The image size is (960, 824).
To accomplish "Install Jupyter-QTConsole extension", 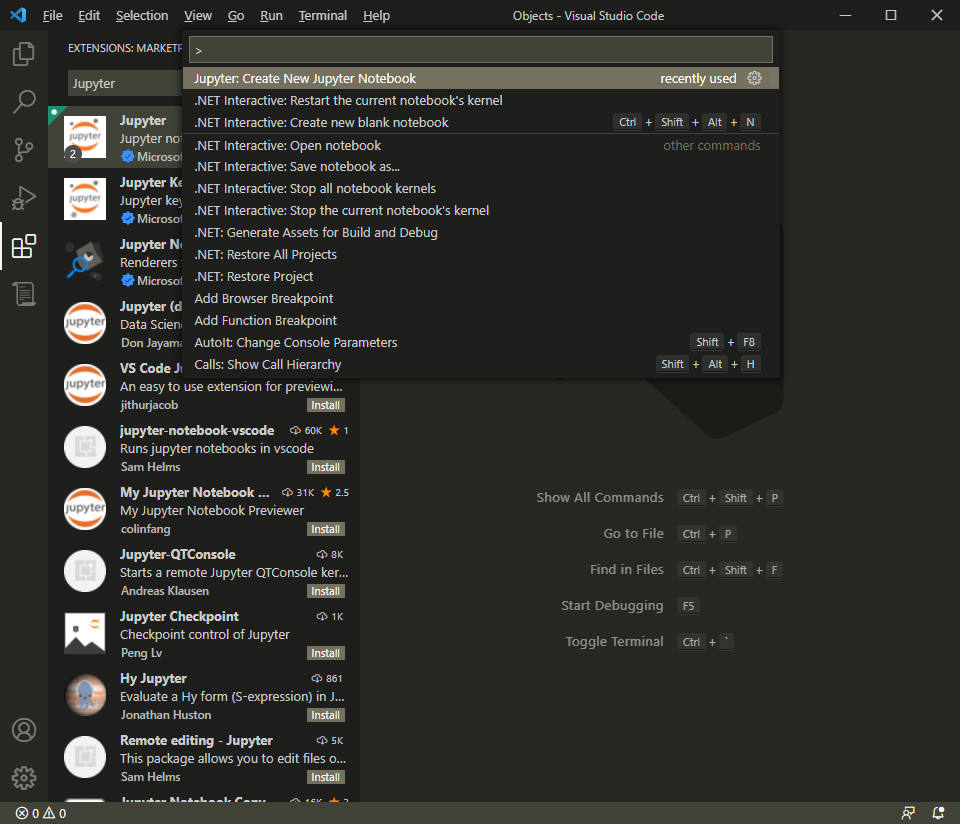I will (x=326, y=591).
